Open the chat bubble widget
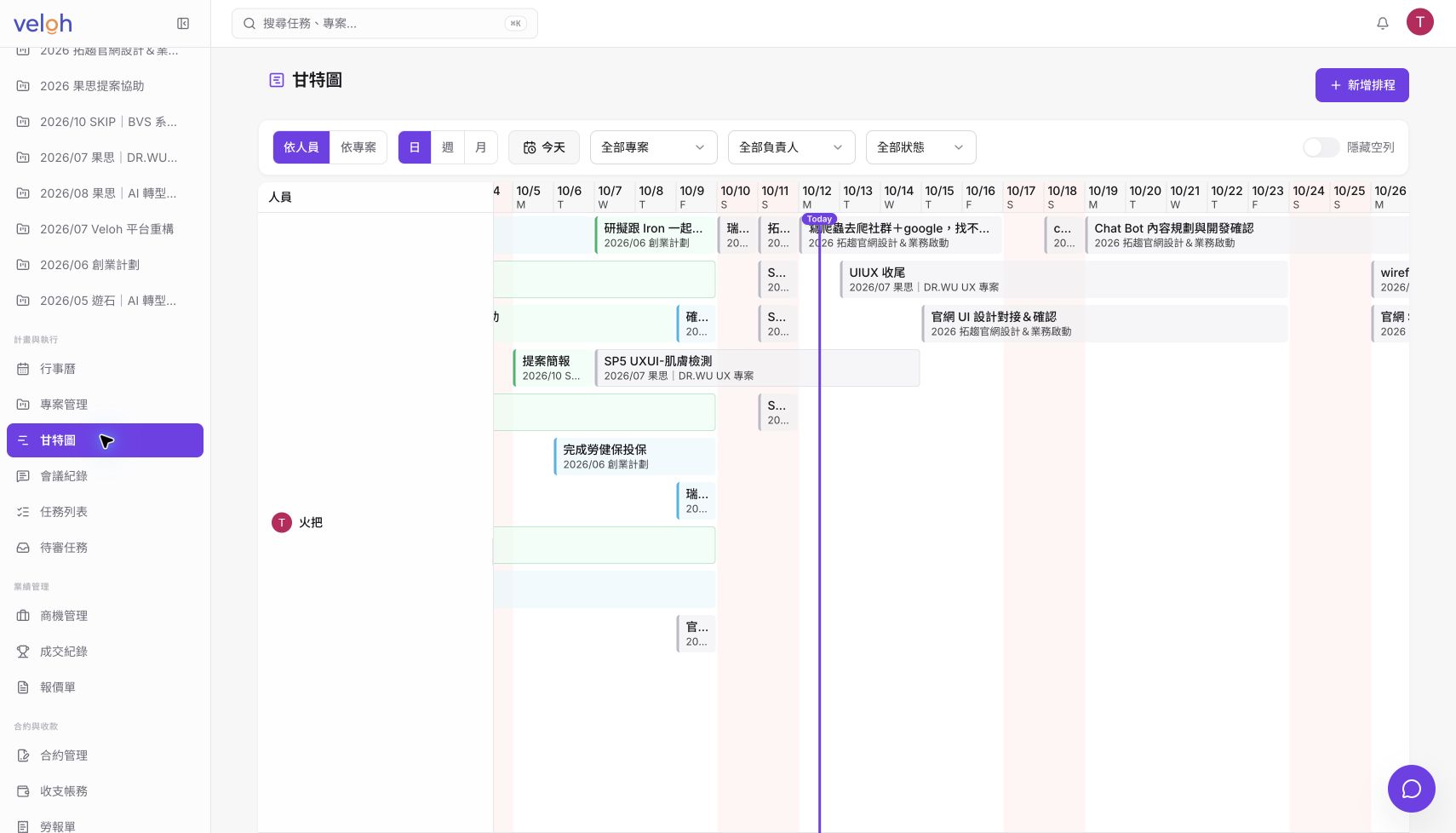This screenshot has height=833, width=1456. click(x=1411, y=789)
